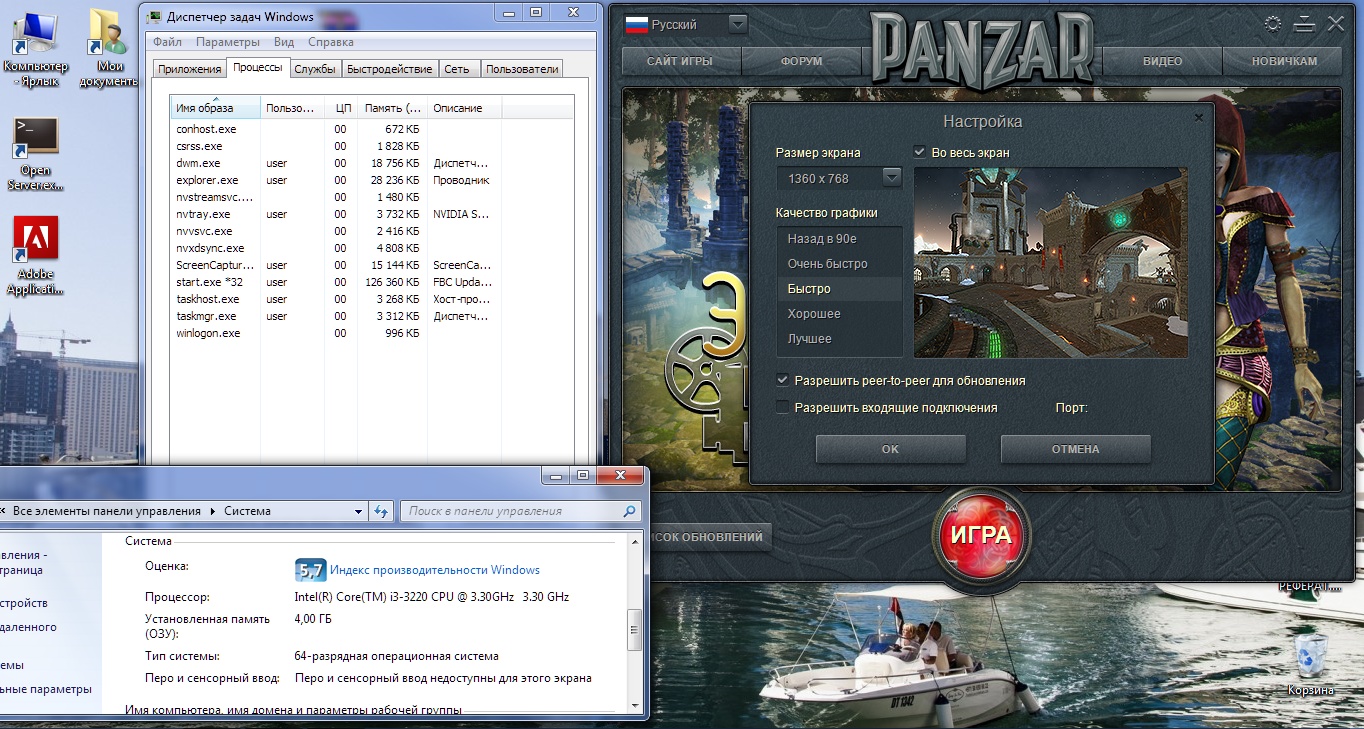The width and height of the screenshot is (1364, 729).
Task: Open Вид menu in Task Manager
Action: 284,42
